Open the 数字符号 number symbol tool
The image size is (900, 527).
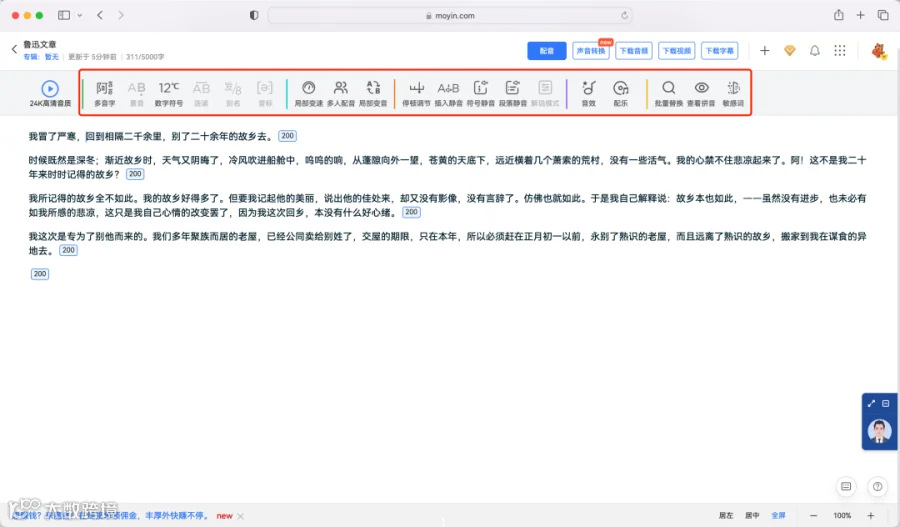click(x=169, y=94)
